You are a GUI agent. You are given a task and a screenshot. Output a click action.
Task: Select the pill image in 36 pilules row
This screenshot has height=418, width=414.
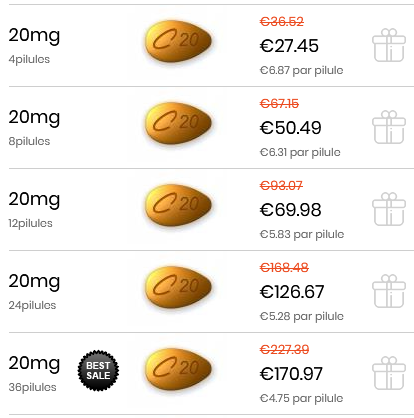178,369
